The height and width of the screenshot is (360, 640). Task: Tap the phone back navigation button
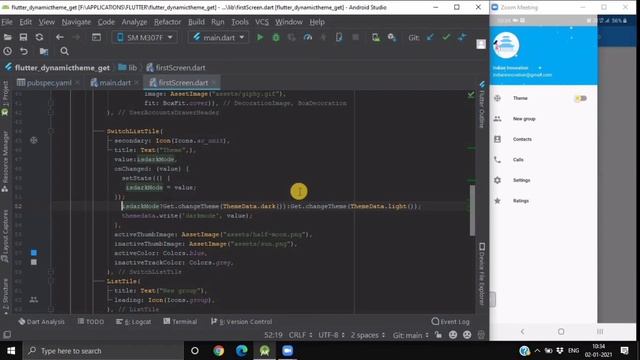coord(522,331)
